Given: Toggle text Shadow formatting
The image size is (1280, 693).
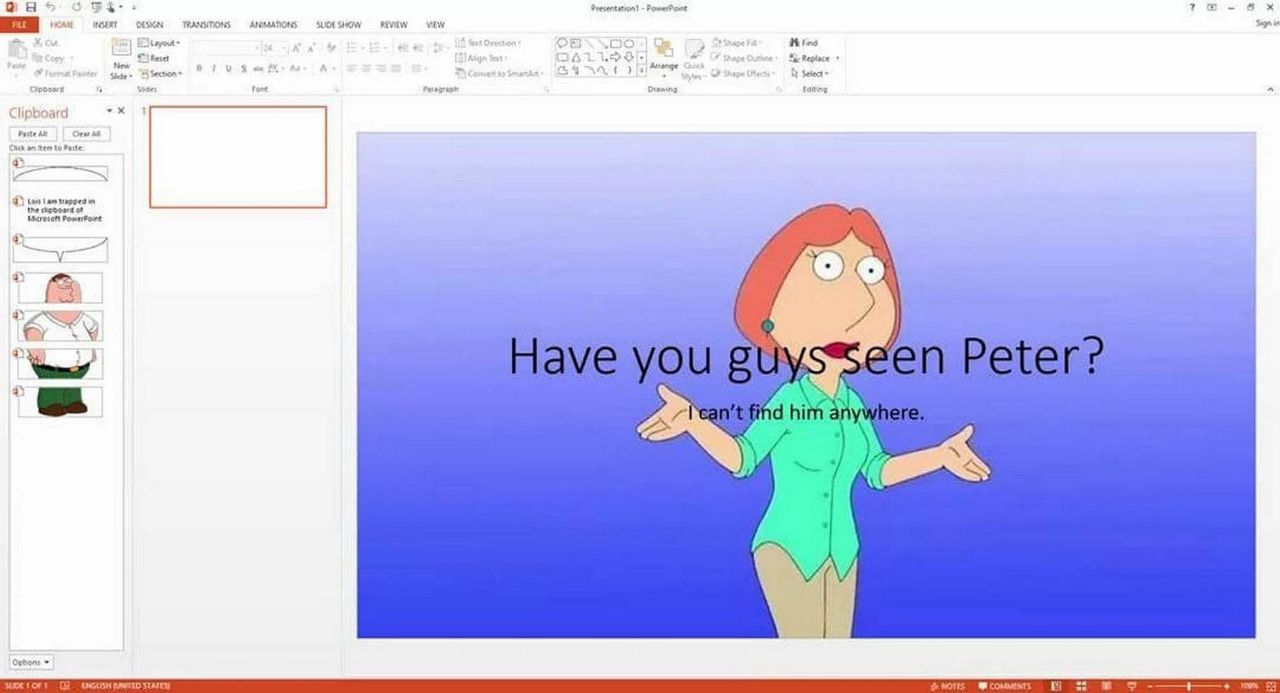Looking at the screenshot, I should [x=244, y=68].
